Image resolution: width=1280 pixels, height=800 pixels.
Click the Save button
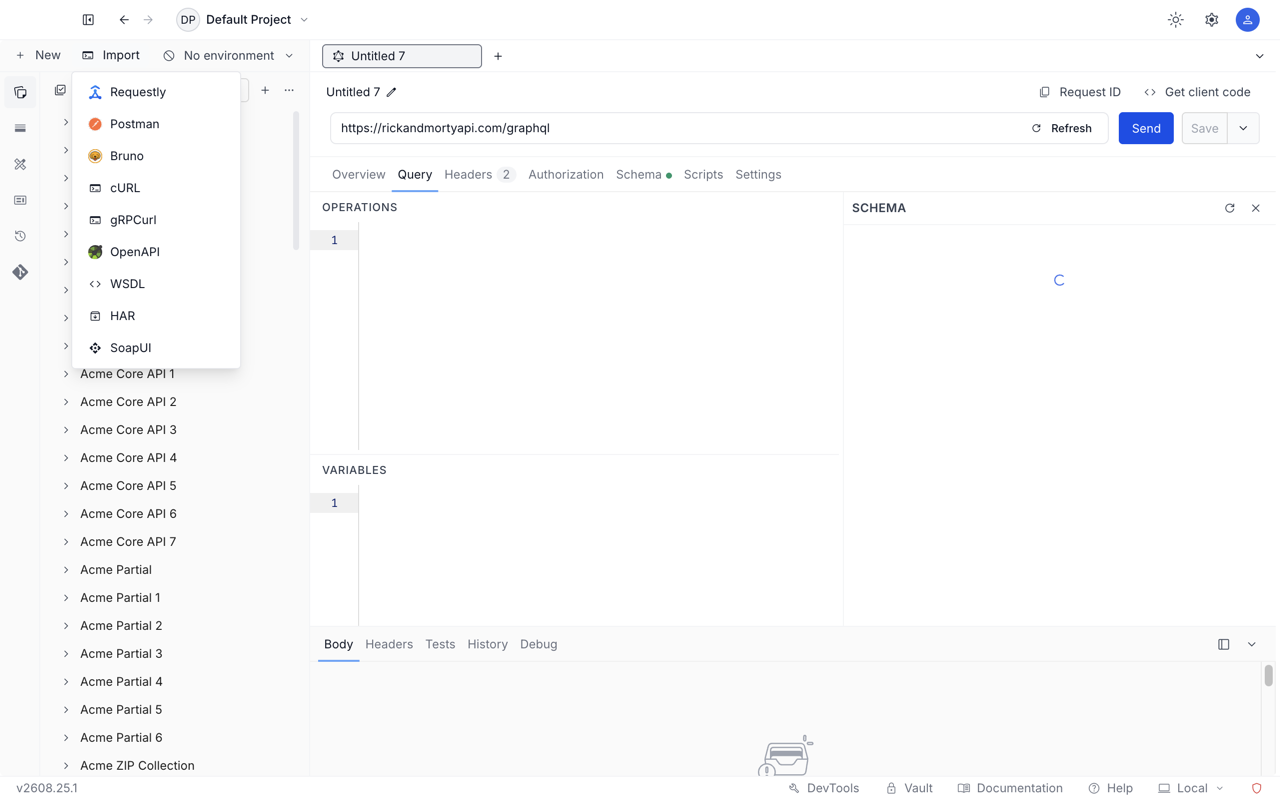(1204, 128)
